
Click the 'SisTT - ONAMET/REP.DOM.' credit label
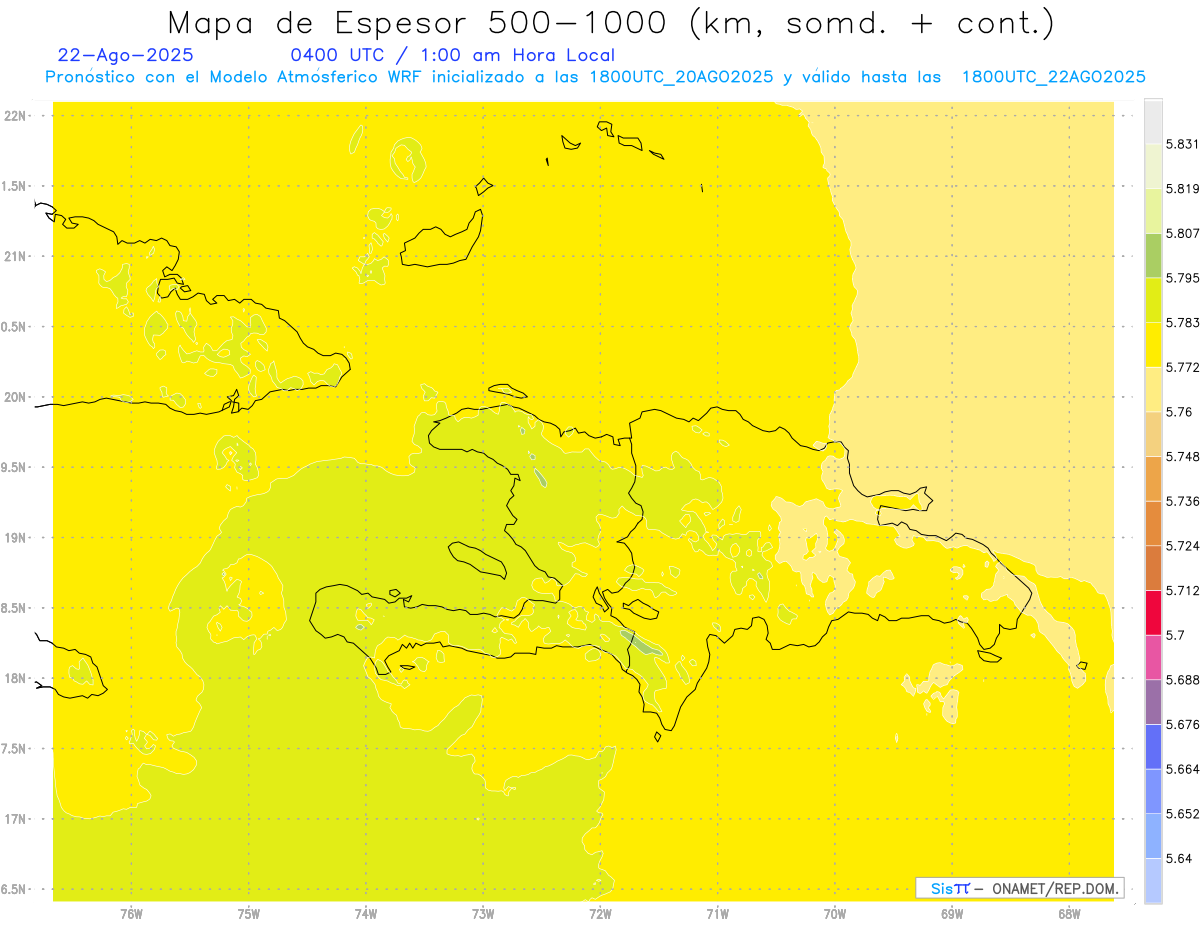(1020, 888)
